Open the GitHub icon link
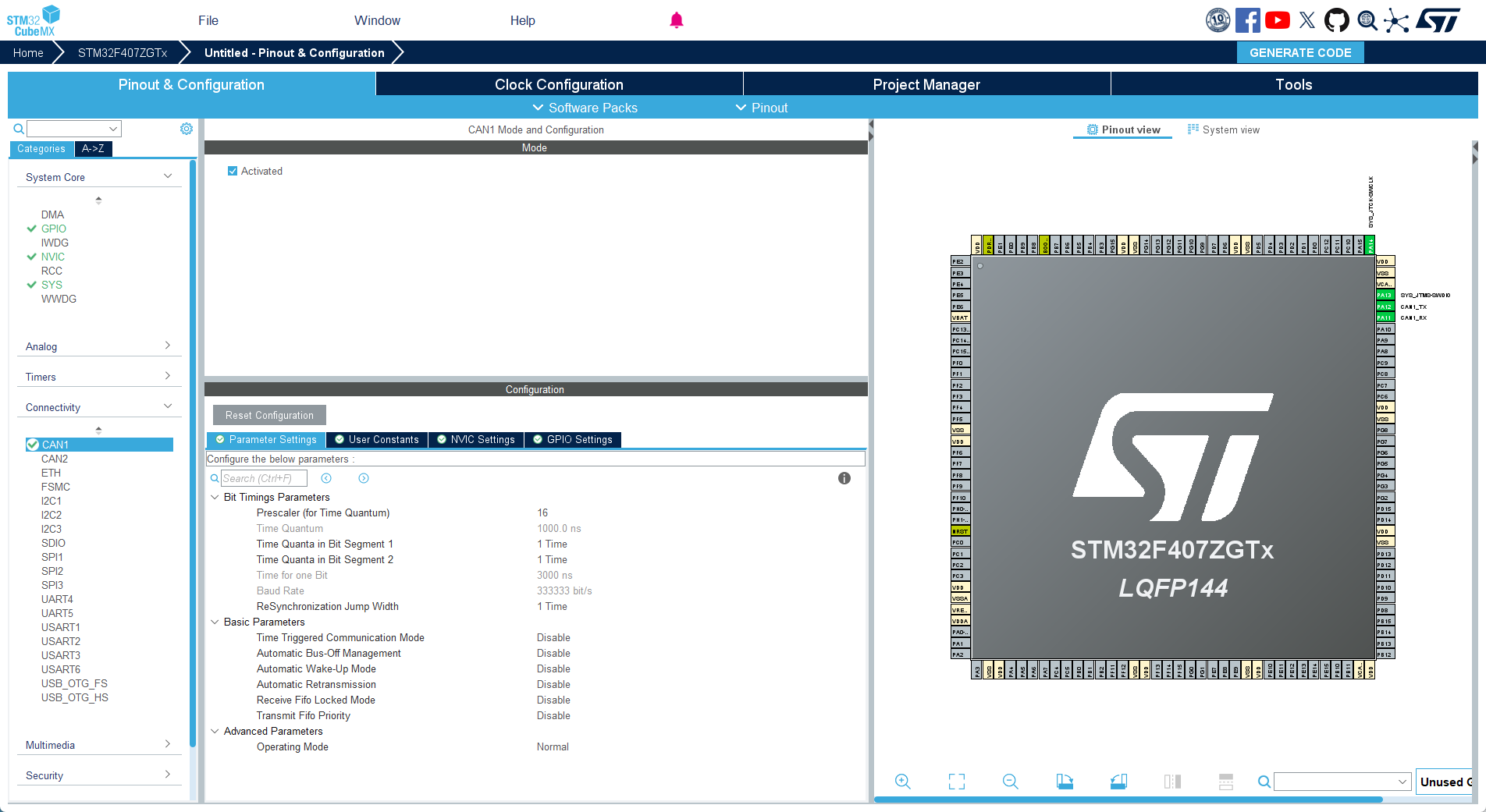 tap(1336, 20)
